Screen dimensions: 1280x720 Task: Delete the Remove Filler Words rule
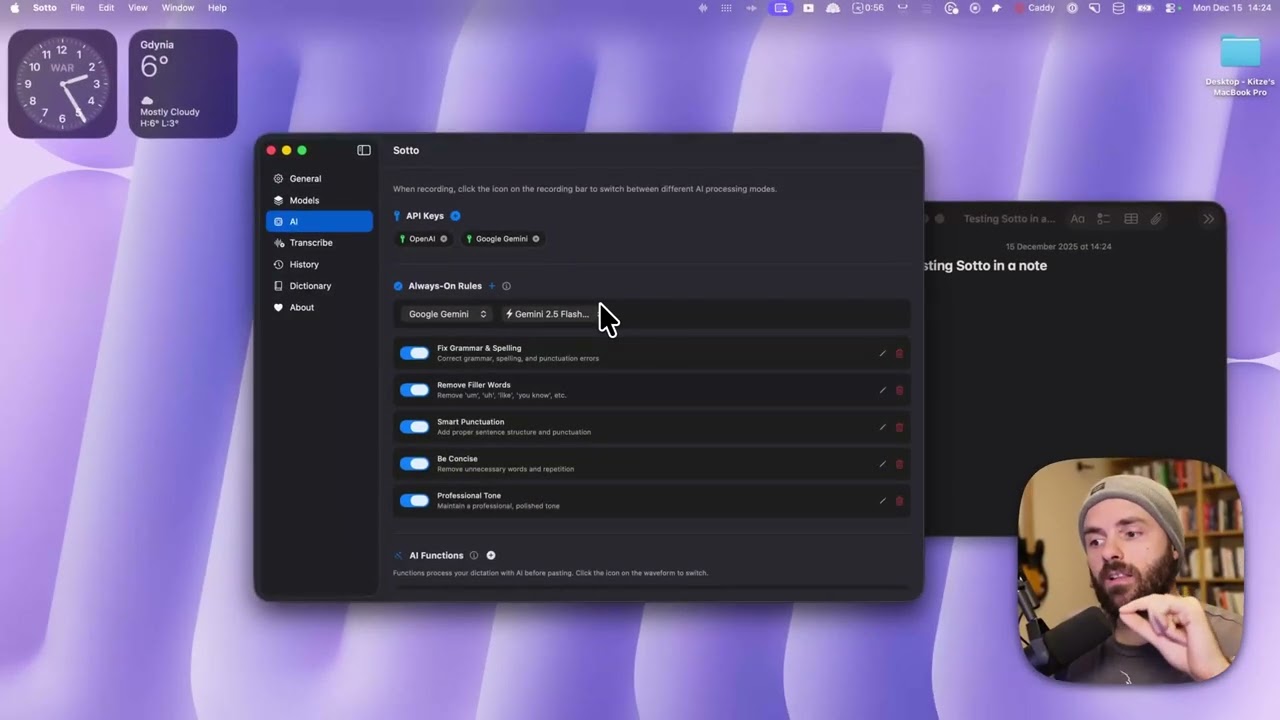coord(899,390)
